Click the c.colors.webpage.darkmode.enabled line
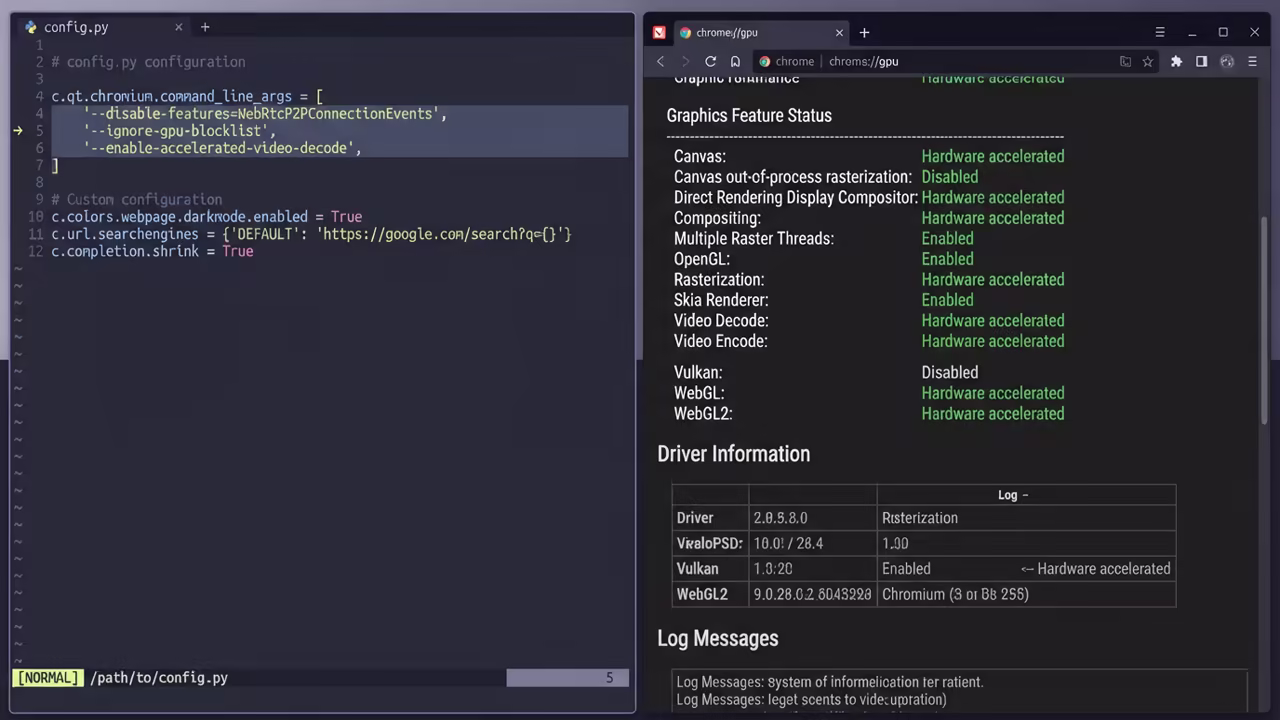This screenshot has width=1280, height=720. pos(207,217)
